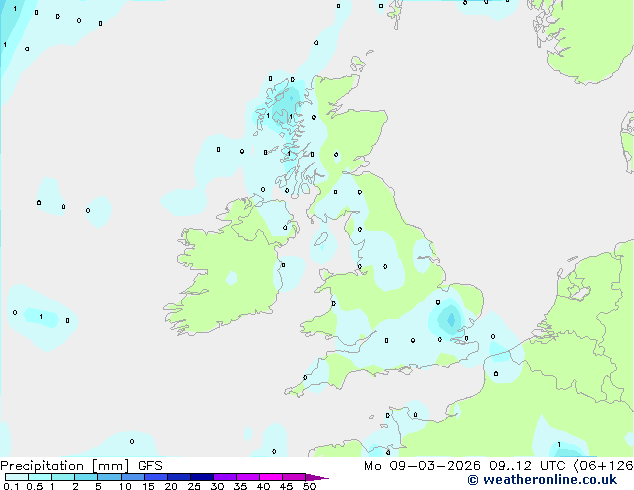Click the 25–30 mm dark blue swatch
Screen dimensions: 634x490
pyautogui.click(x=202, y=477)
